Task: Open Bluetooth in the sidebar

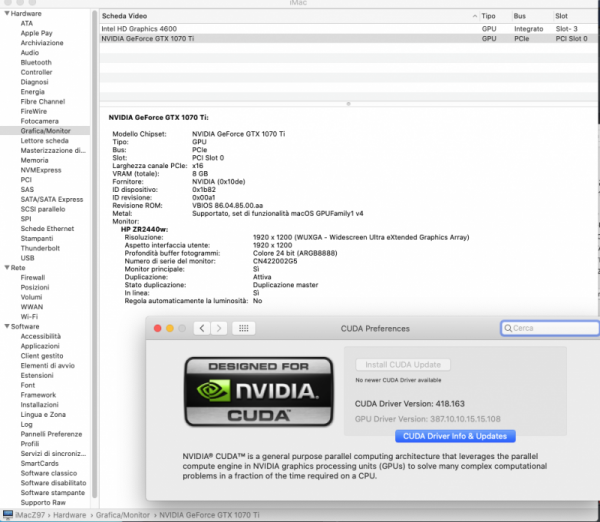Action: pos(36,62)
